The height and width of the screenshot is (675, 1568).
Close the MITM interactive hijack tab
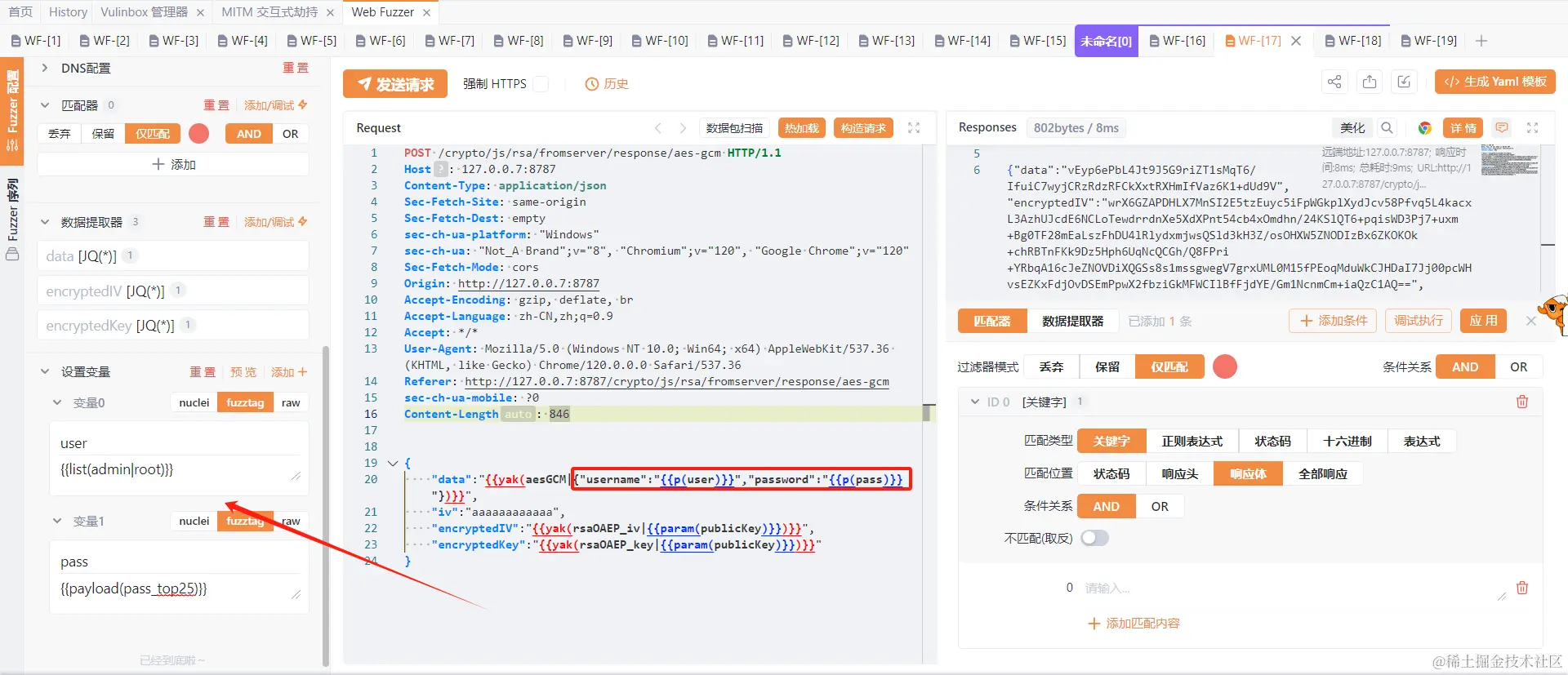click(330, 12)
